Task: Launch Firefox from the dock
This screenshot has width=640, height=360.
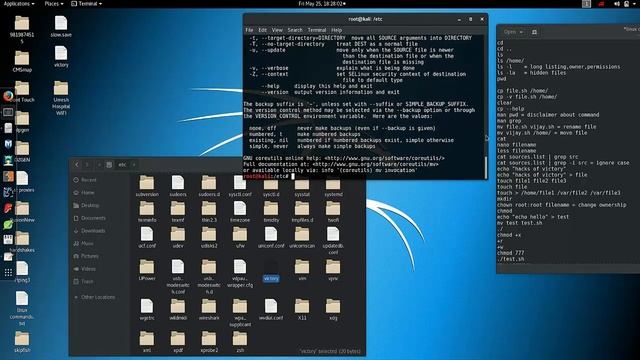Action: coord(8,96)
